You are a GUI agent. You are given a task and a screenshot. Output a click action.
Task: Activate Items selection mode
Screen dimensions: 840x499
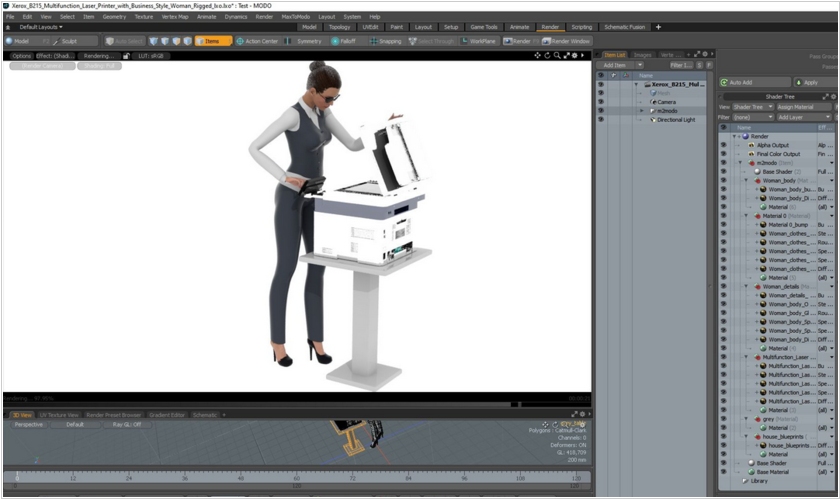pos(211,41)
